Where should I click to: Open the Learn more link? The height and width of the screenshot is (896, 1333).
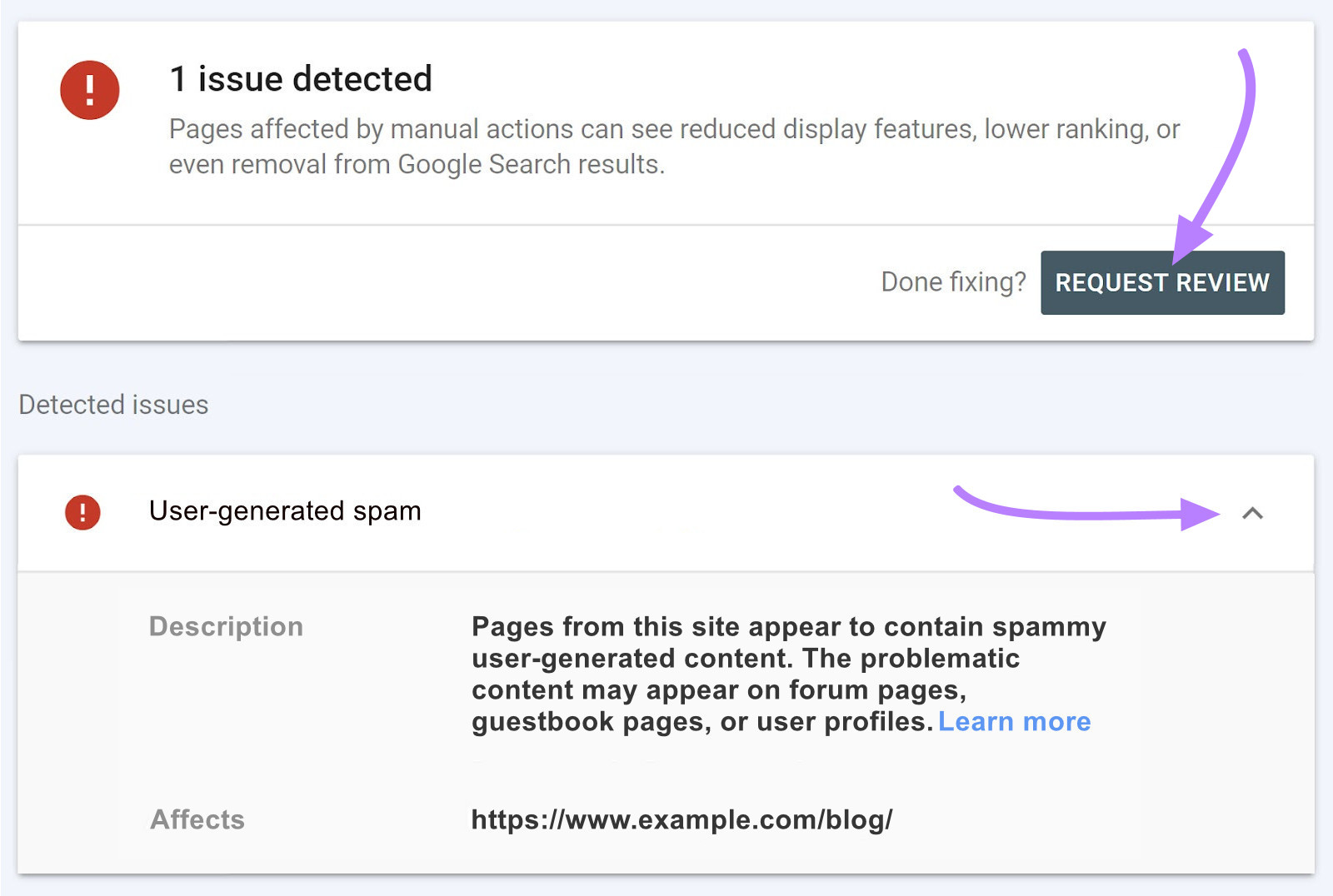(1014, 721)
